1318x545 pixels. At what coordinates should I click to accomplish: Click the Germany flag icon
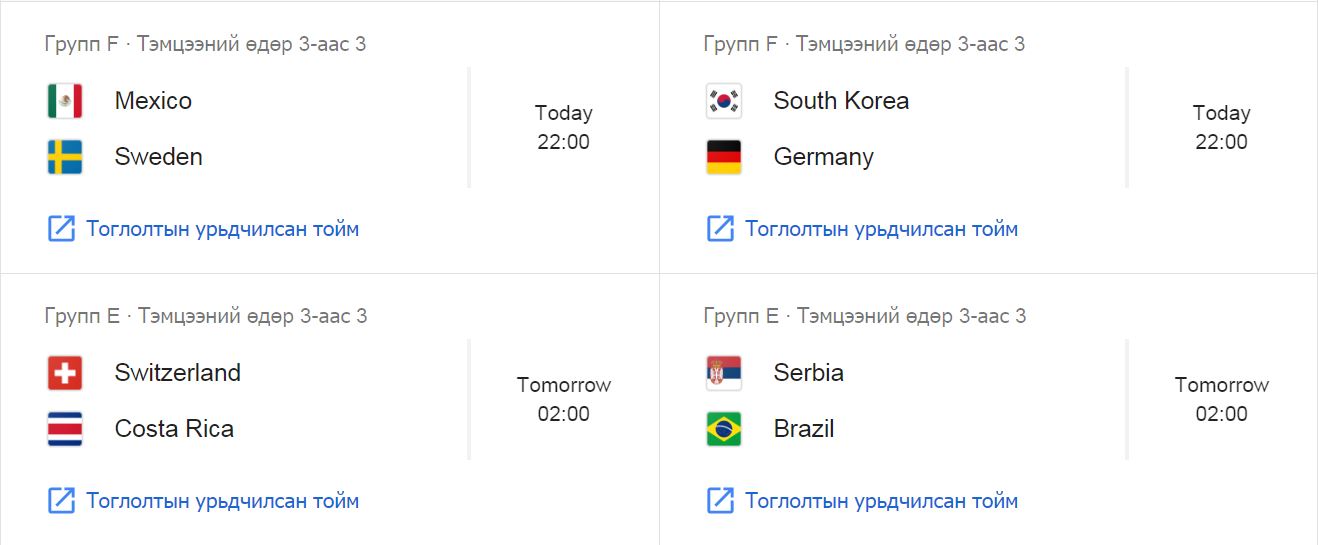[x=724, y=157]
